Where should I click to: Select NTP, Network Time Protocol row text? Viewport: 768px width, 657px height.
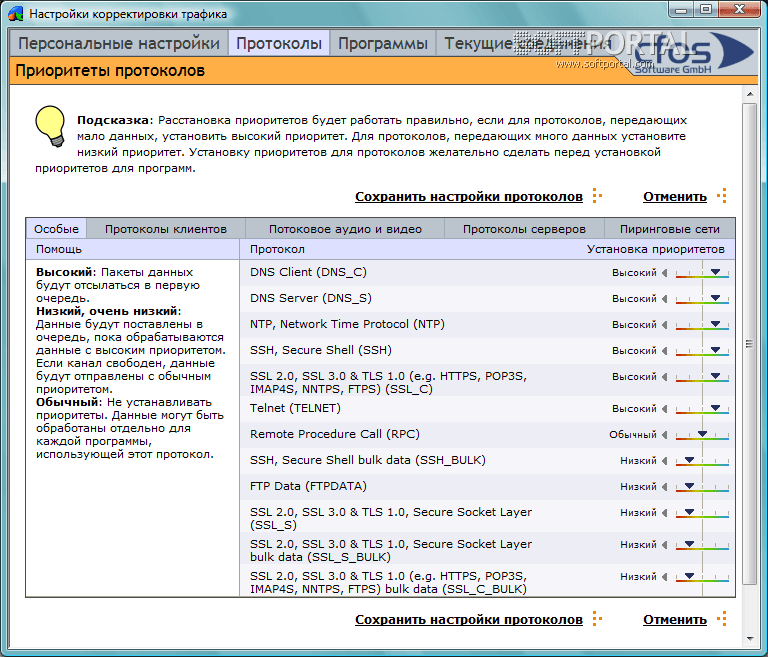pyautogui.click(x=347, y=324)
